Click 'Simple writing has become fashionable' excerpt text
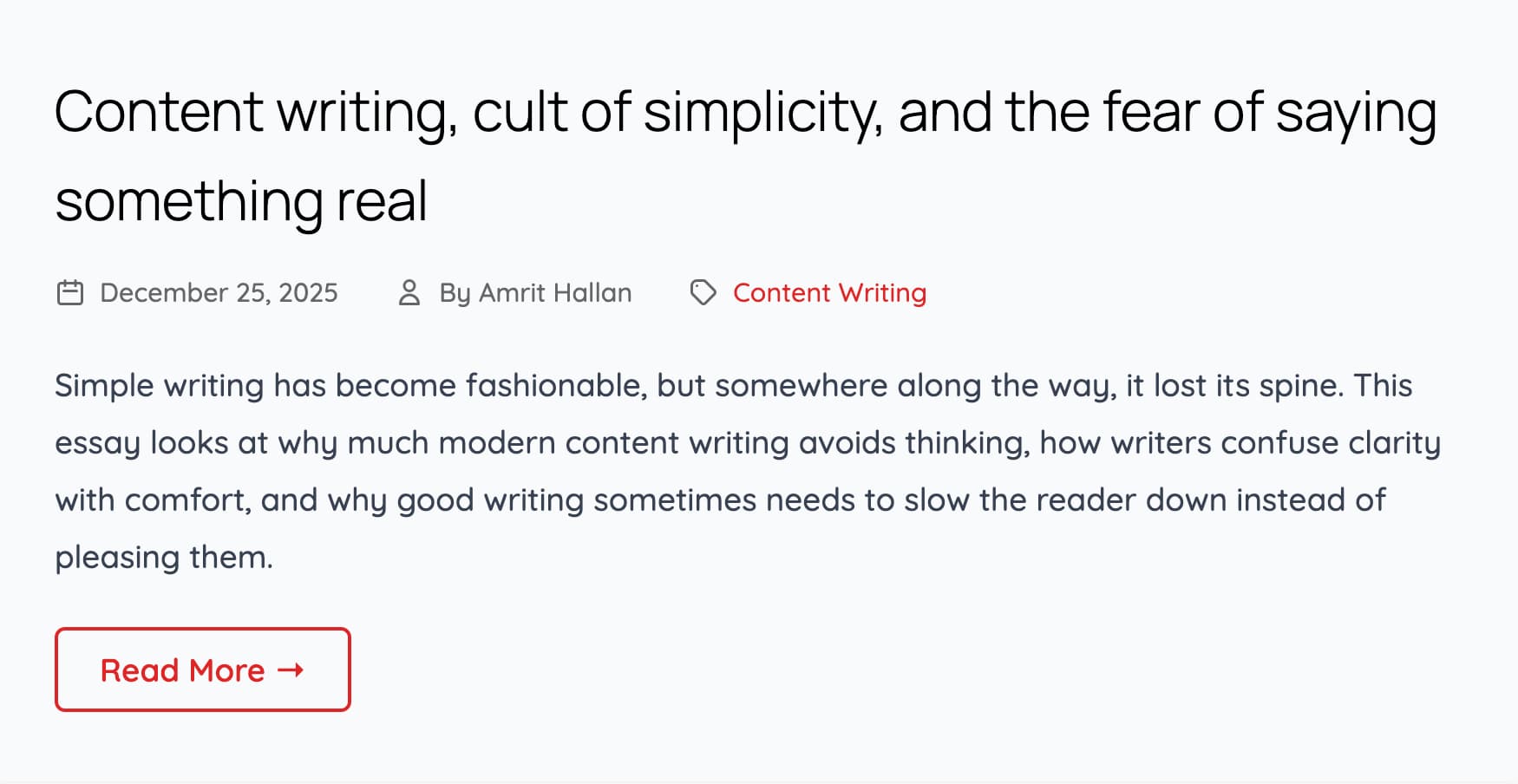 tap(350, 385)
